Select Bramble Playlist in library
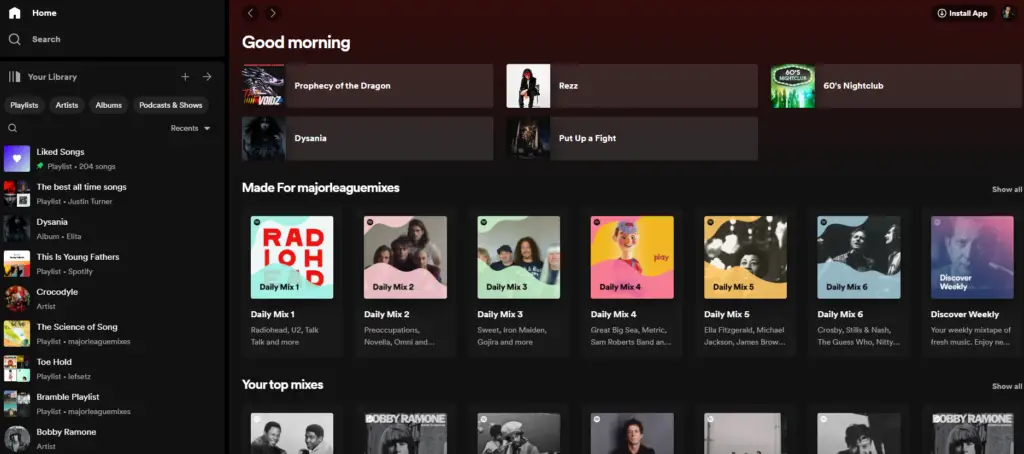 pyautogui.click(x=112, y=404)
